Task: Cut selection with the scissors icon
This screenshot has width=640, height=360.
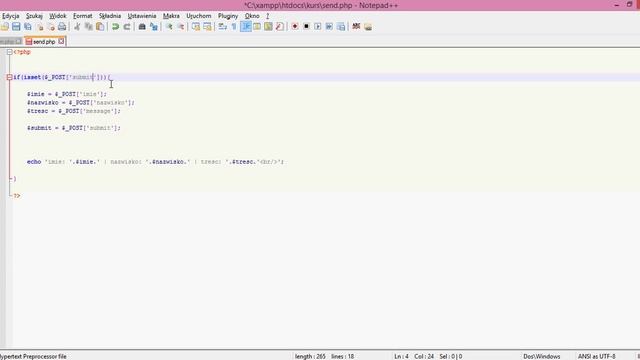Action: pyautogui.click(x=77, y=27)
